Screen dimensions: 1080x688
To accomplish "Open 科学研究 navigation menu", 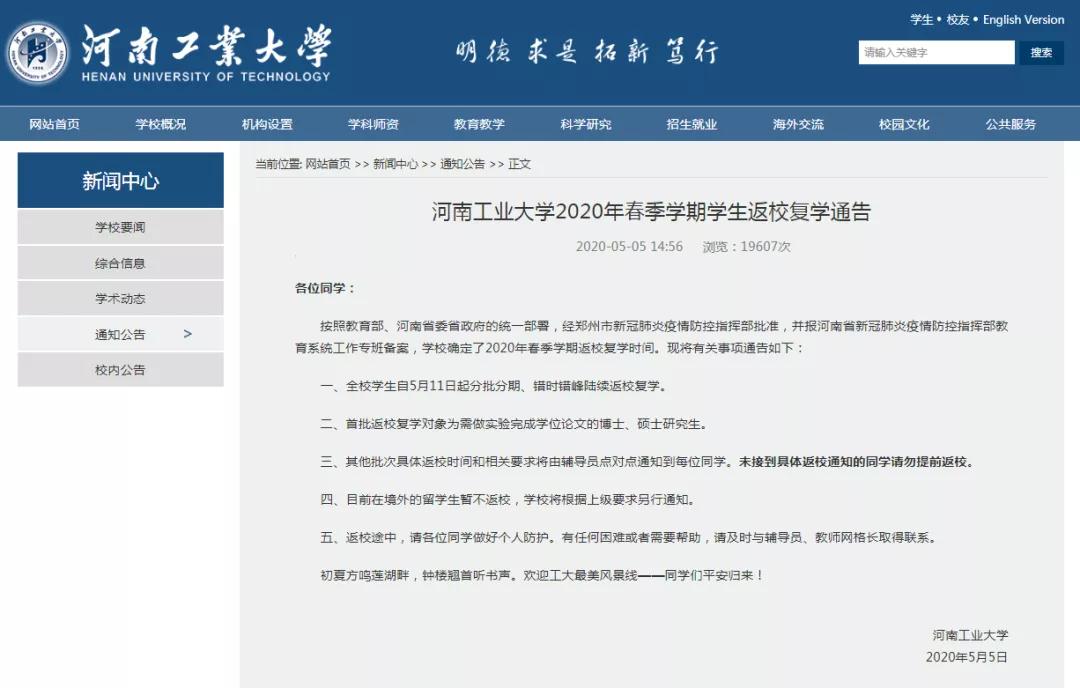I will 585,124.
